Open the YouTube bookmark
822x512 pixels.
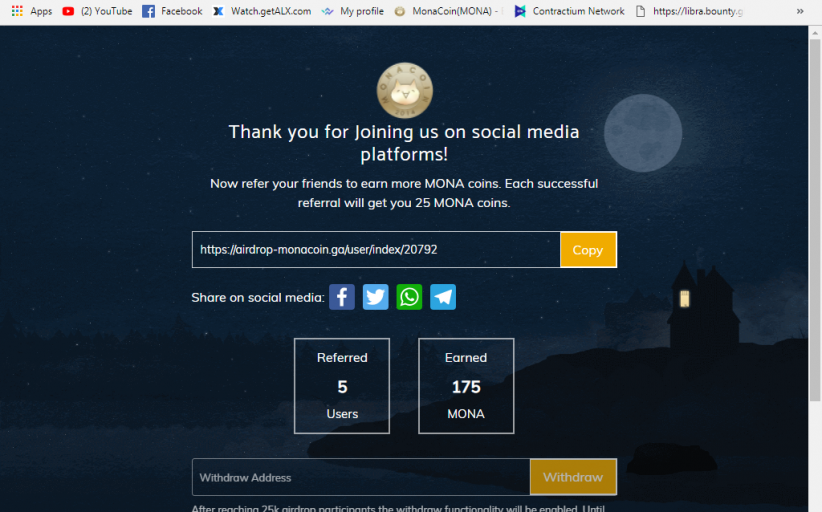(97, 11)
